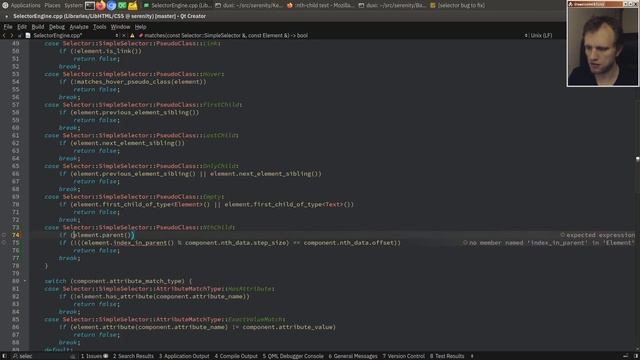Click the locator search field
This screenshot has height=360, width=640.
43,356
